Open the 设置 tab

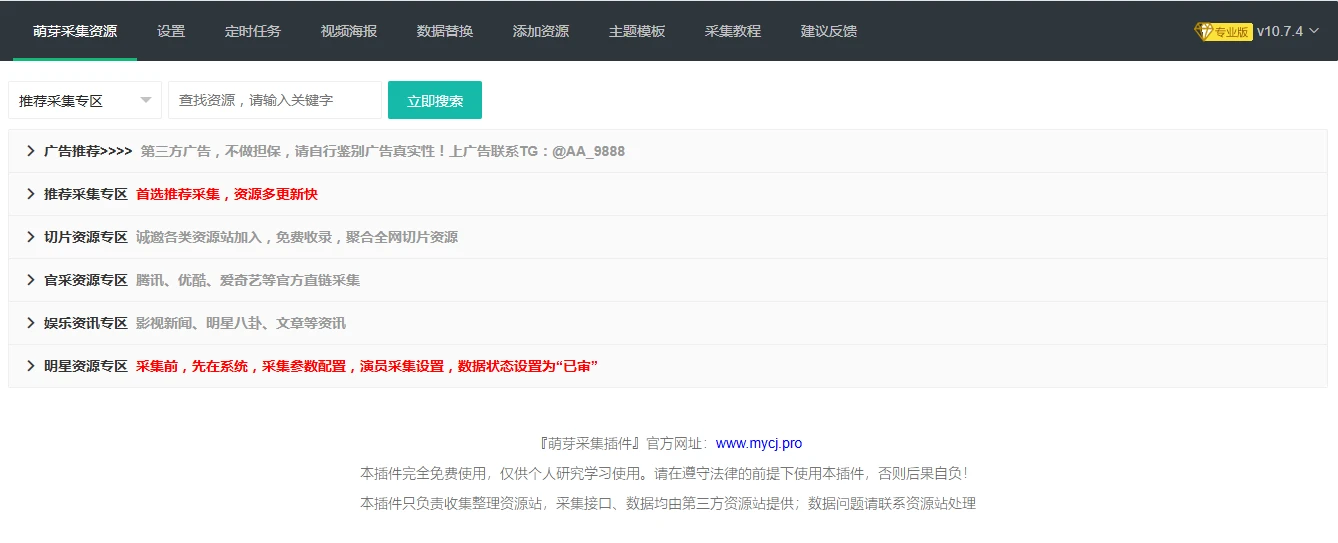[x=171, y=31]
